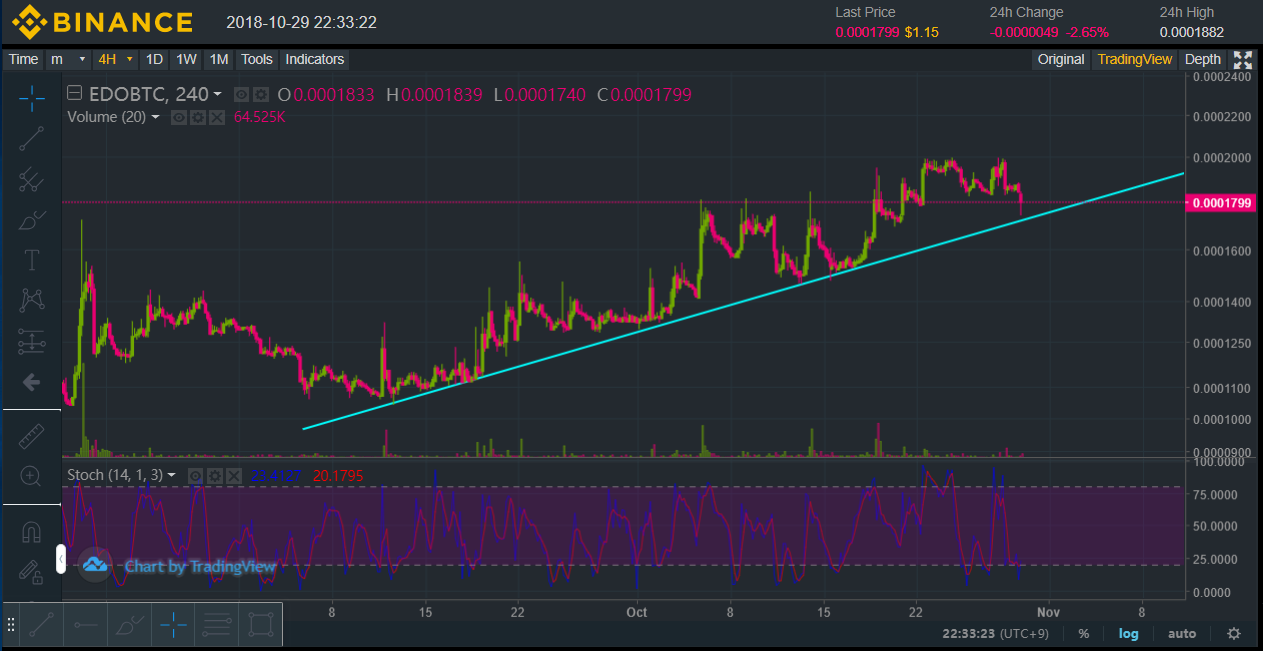
Task: Open the Indicators menu
Action: coord(315,59)
